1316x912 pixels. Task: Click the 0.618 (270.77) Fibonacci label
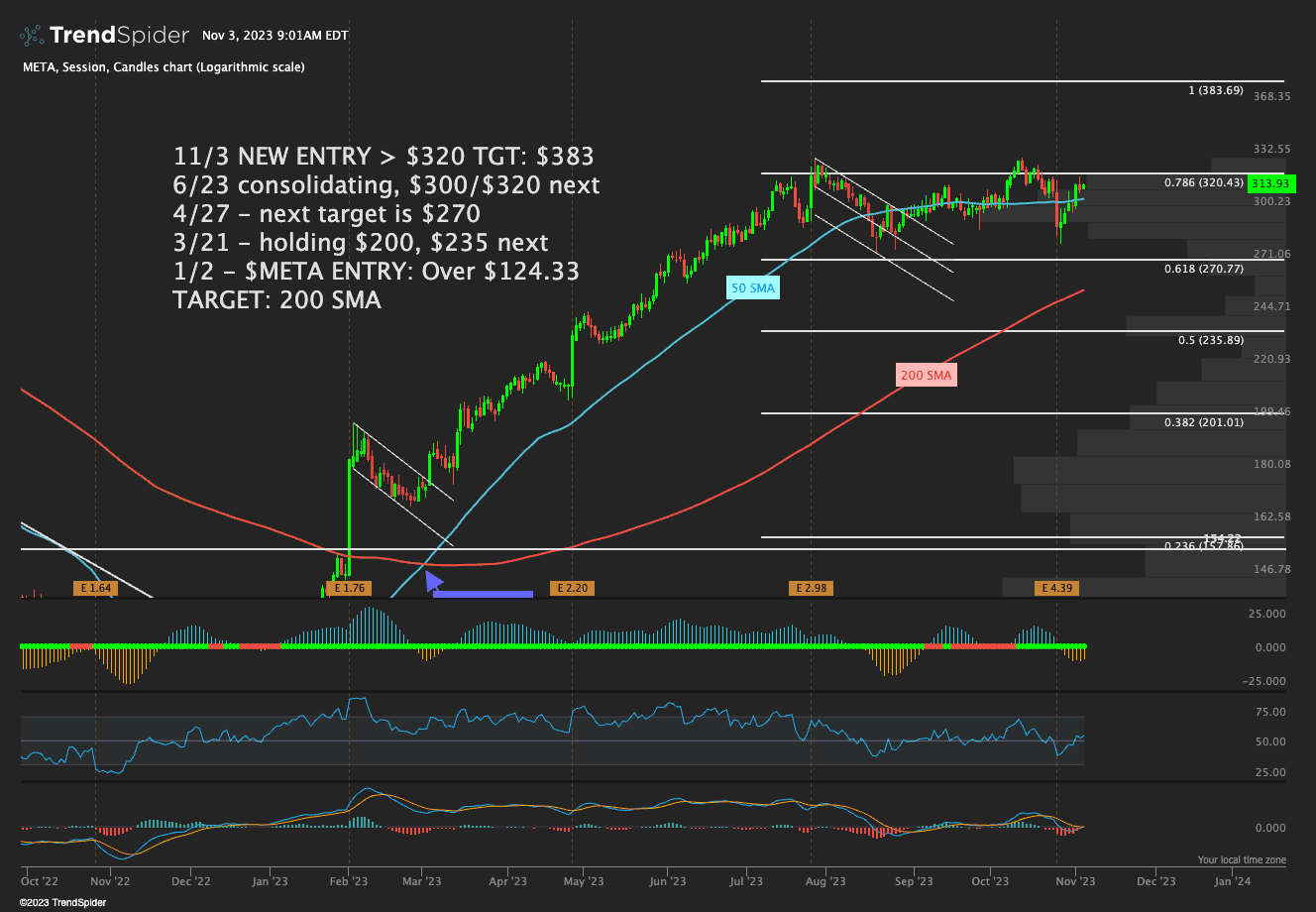[x=1210, y=269]
